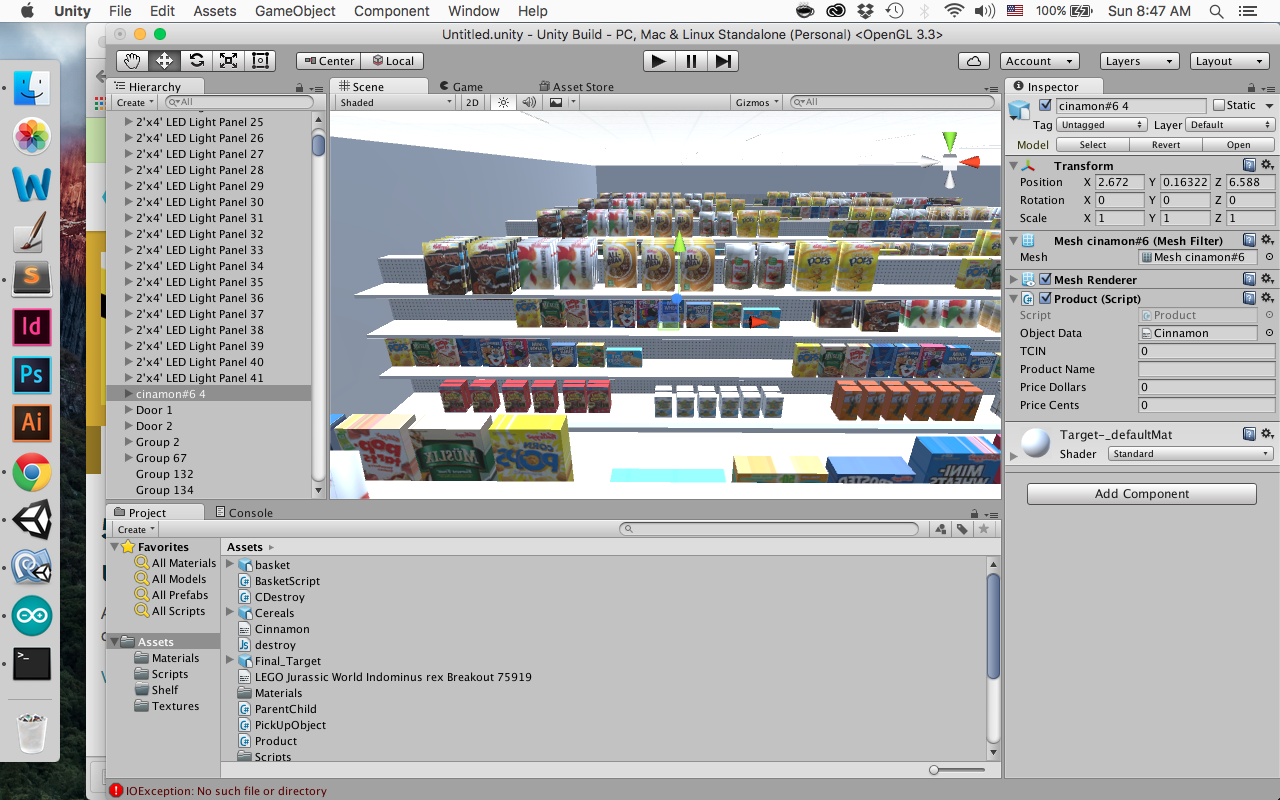
Task: Open Transform component help book icon
Action: click(x=1249, y=165)
